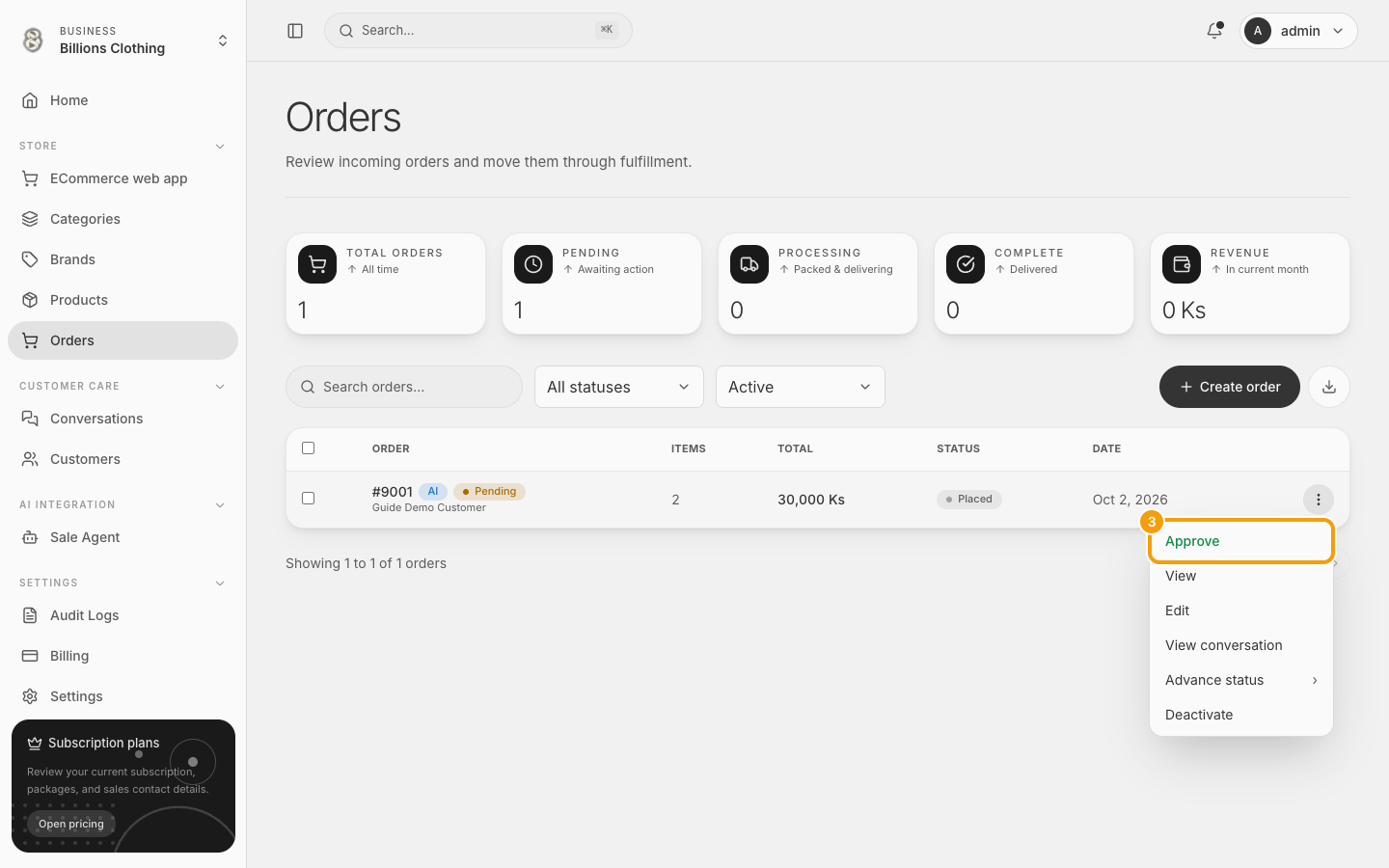Viewport: 1389px width, 868px height.
Task: Click the Guide Demo Customer name
Action: [429, 508]
